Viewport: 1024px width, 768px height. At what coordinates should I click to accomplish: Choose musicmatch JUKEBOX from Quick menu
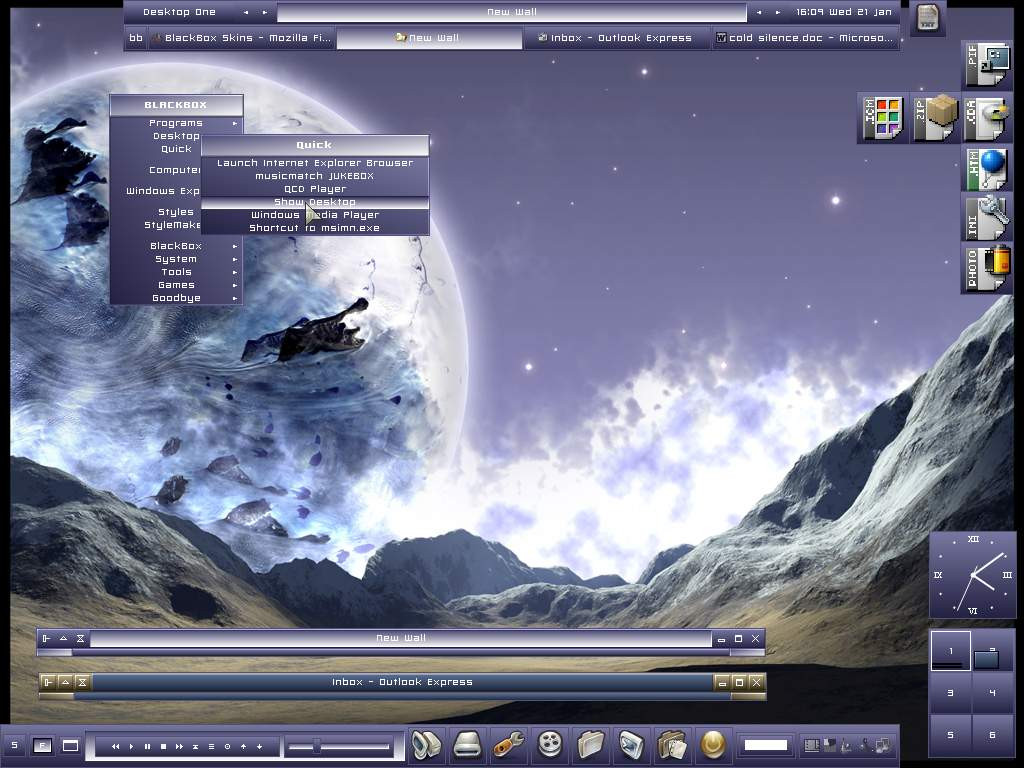click(x=315, y=176)
